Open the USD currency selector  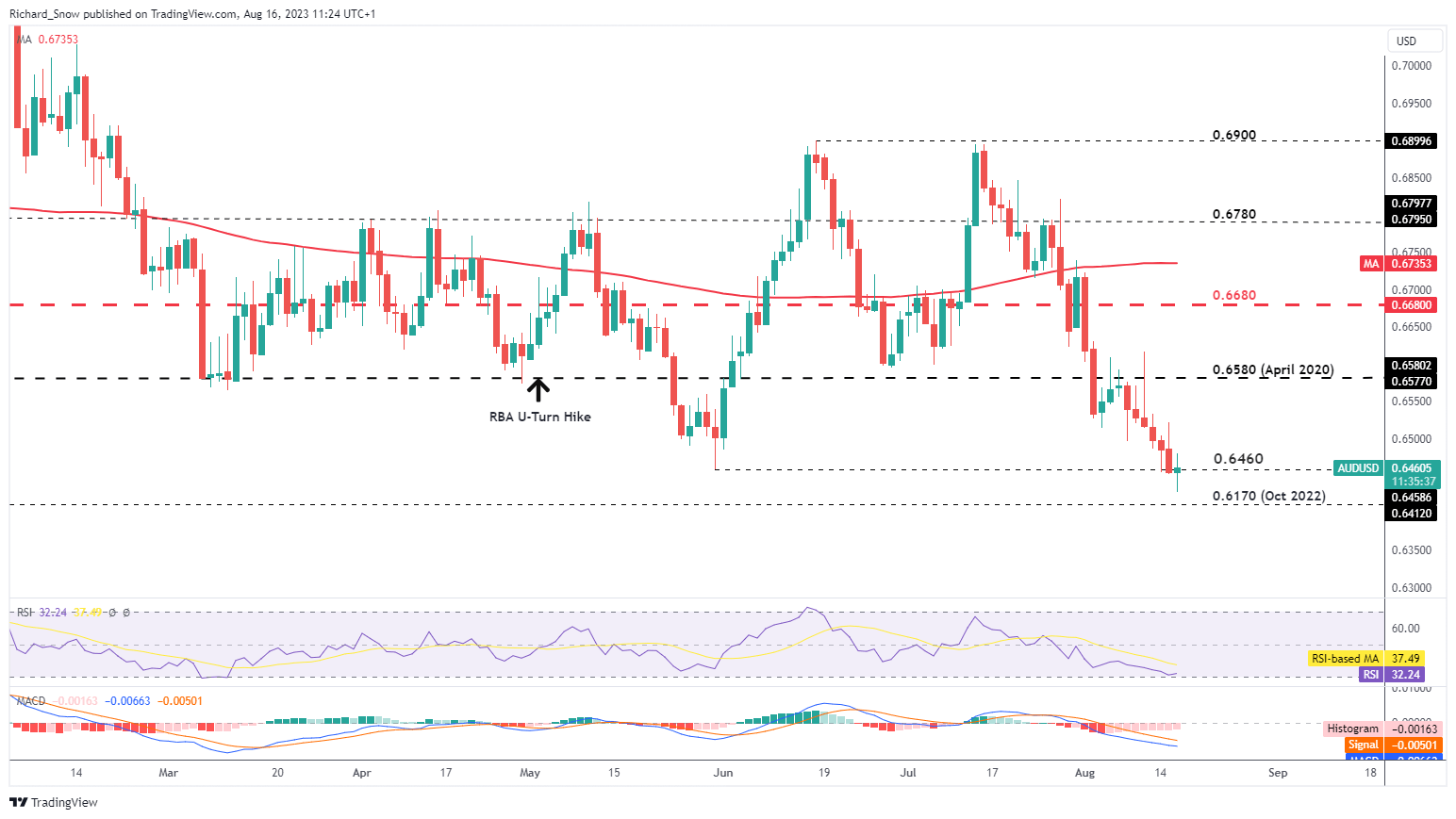click(1415, 41)
